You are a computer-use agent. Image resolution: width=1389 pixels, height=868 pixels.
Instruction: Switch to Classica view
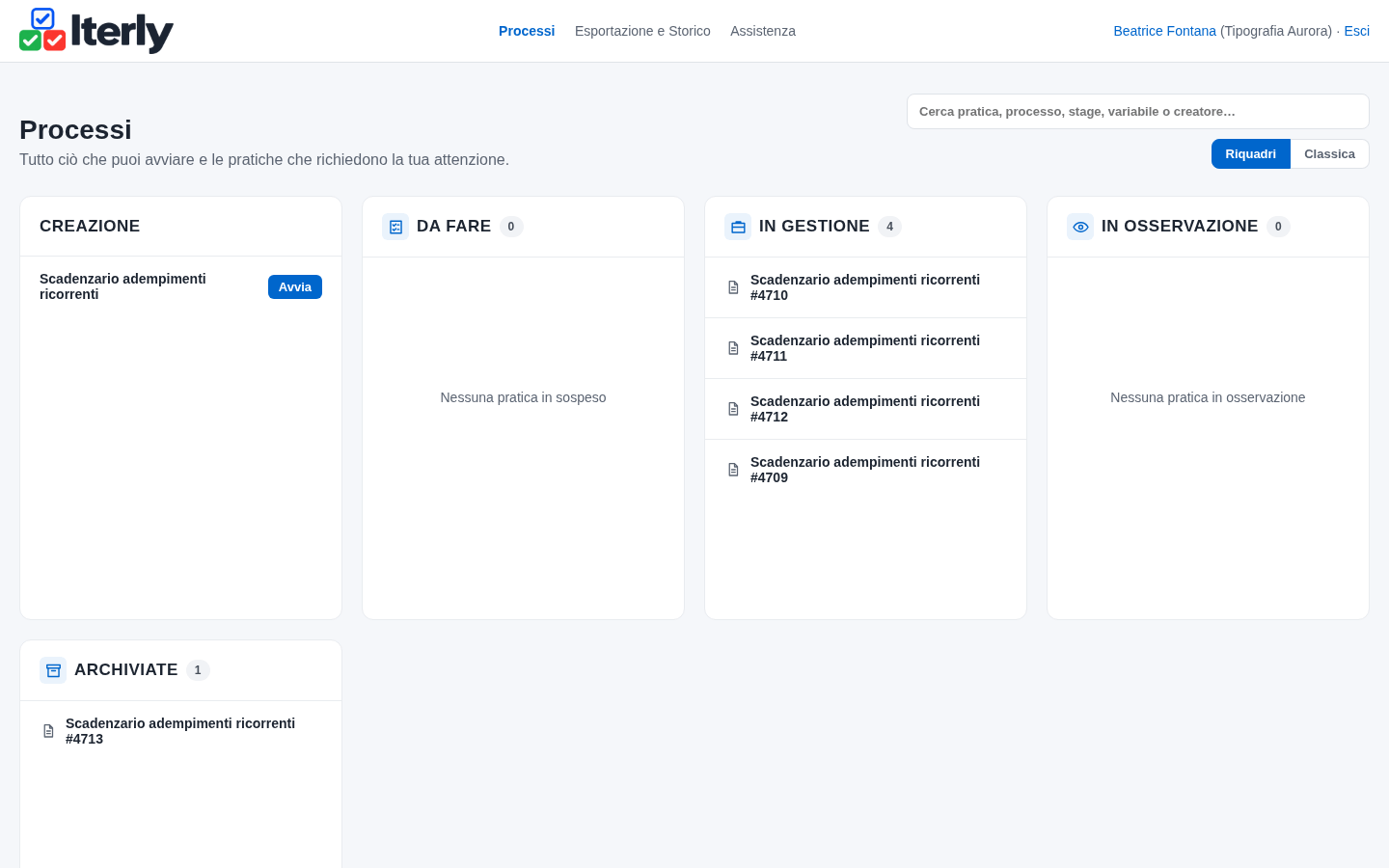1329,154
